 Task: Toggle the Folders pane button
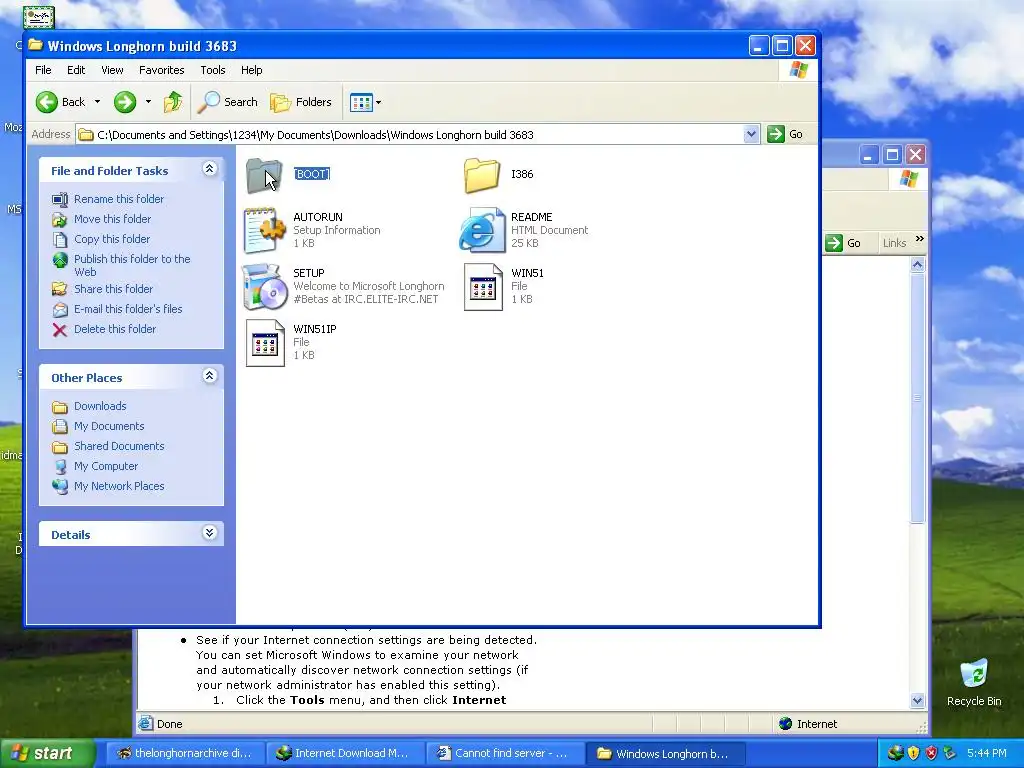point(300,102)
